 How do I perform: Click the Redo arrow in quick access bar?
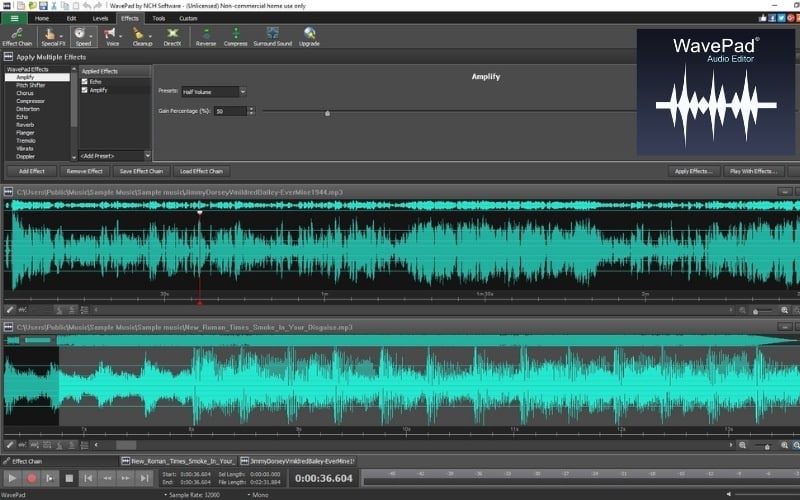98,6
